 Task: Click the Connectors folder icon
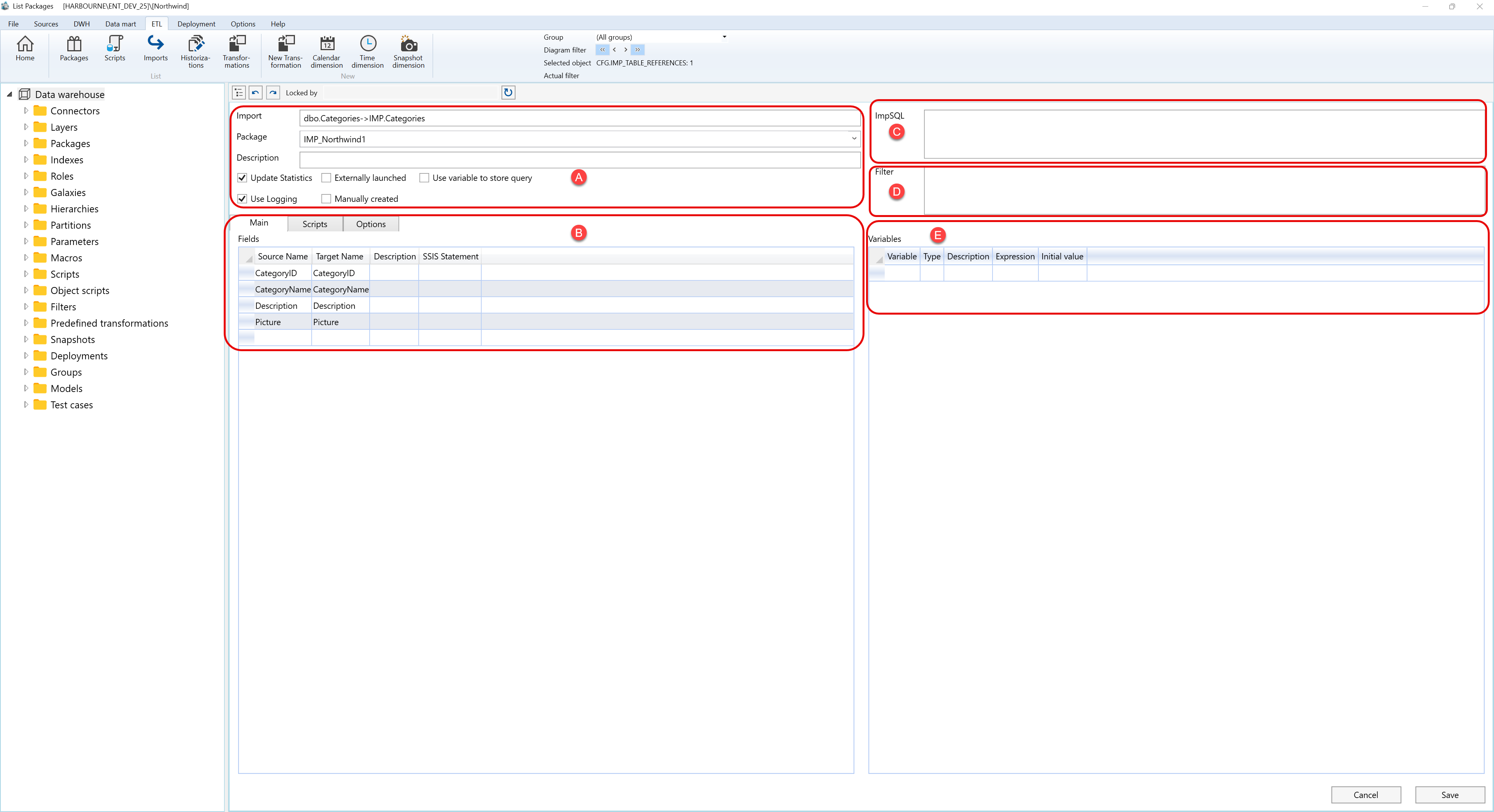tap(40, 111)
